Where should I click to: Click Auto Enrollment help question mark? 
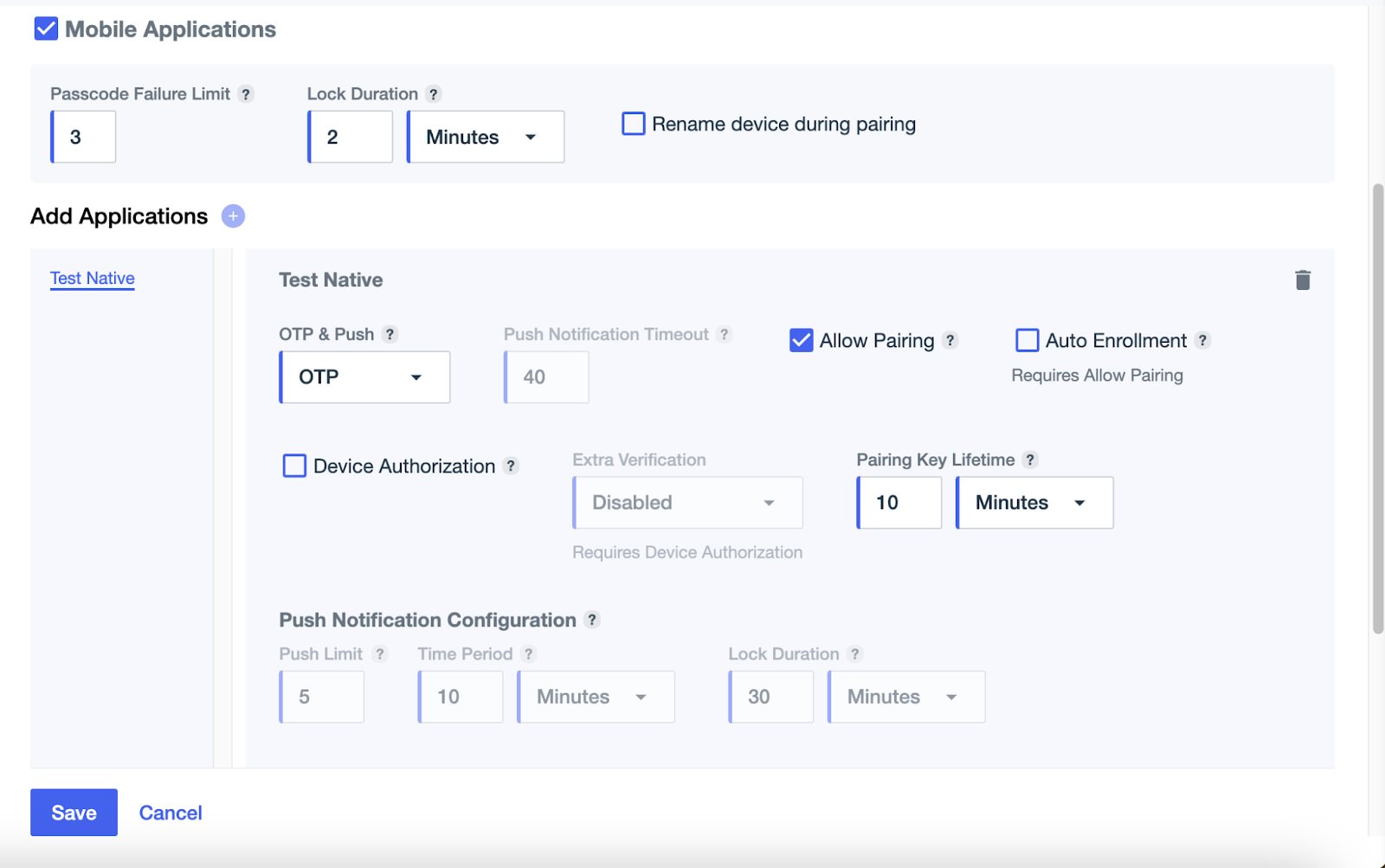click(x=1202, y=341)
